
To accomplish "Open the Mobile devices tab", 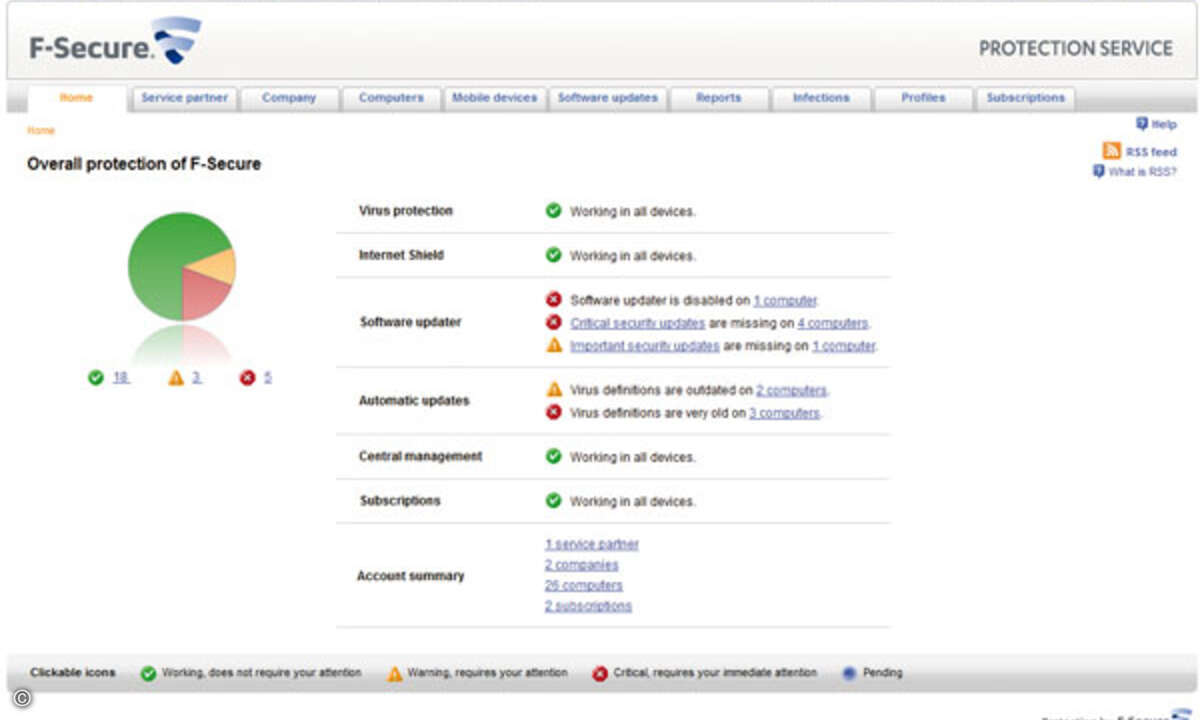I will coord(494,98).
